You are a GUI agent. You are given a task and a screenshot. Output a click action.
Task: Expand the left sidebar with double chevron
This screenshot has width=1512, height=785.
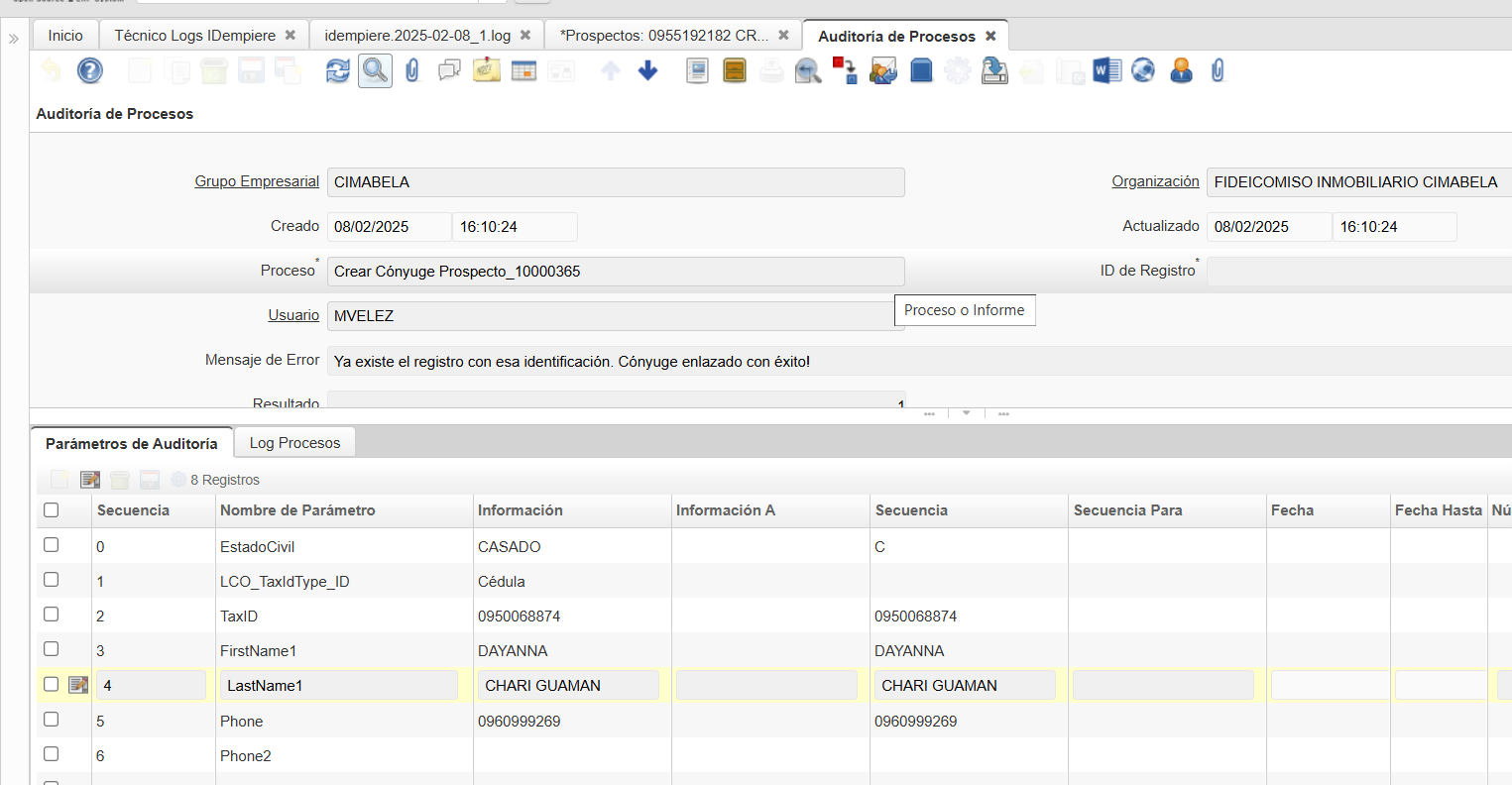coord(14,39)
